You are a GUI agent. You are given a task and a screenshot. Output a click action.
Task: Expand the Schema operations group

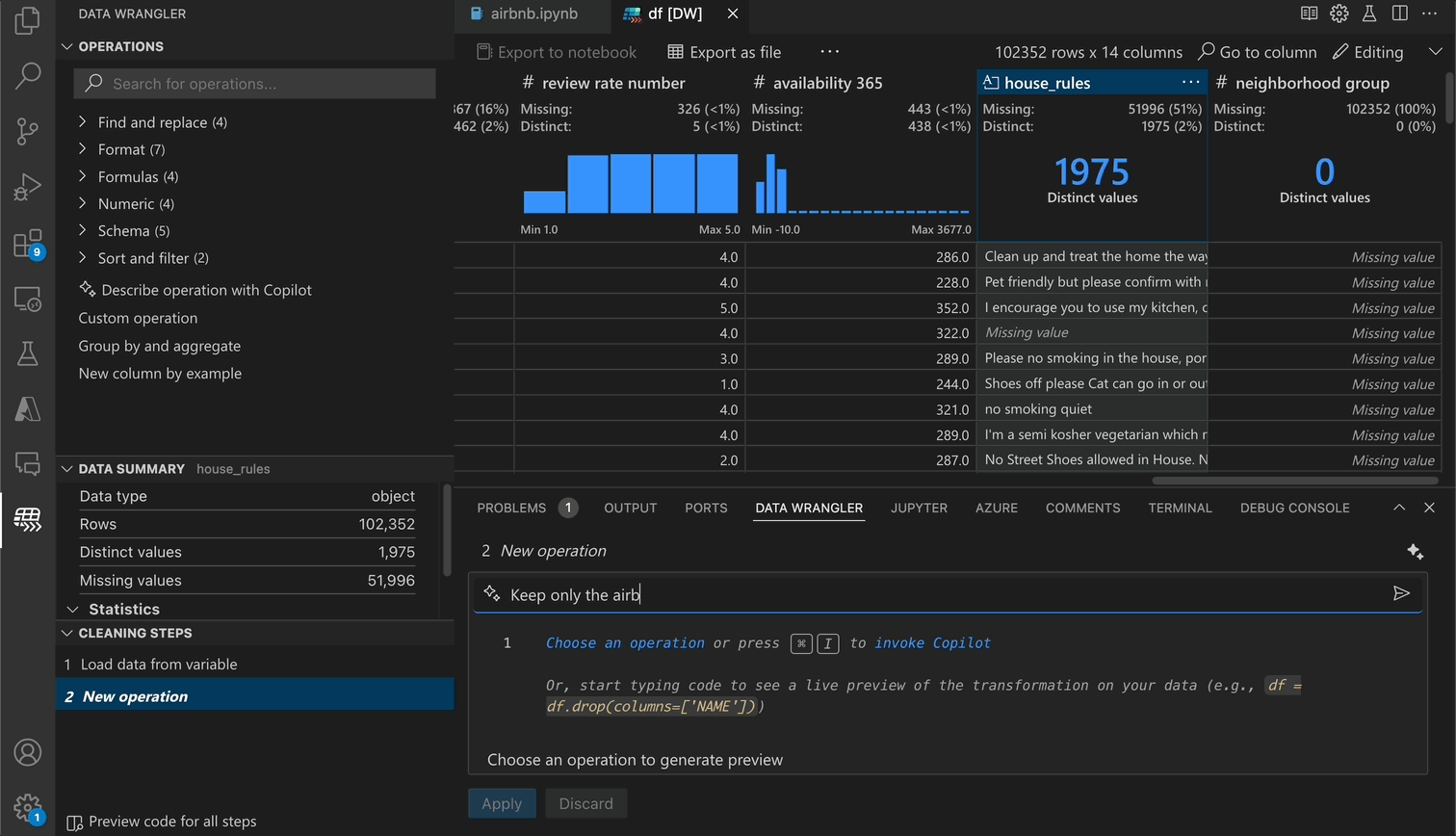pyautogui.click(x=123, y=230)
